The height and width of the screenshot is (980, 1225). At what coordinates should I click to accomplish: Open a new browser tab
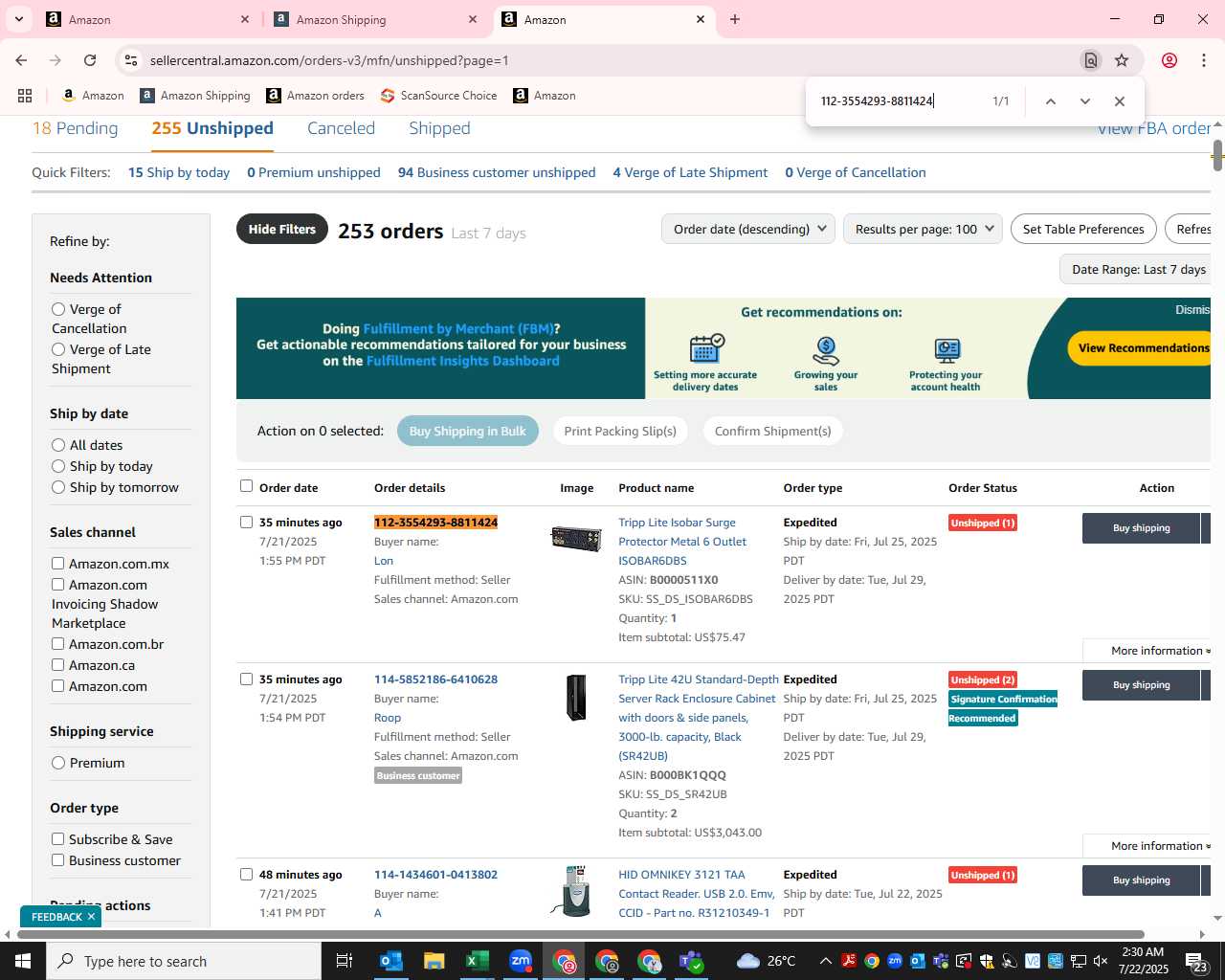[735, 19]
